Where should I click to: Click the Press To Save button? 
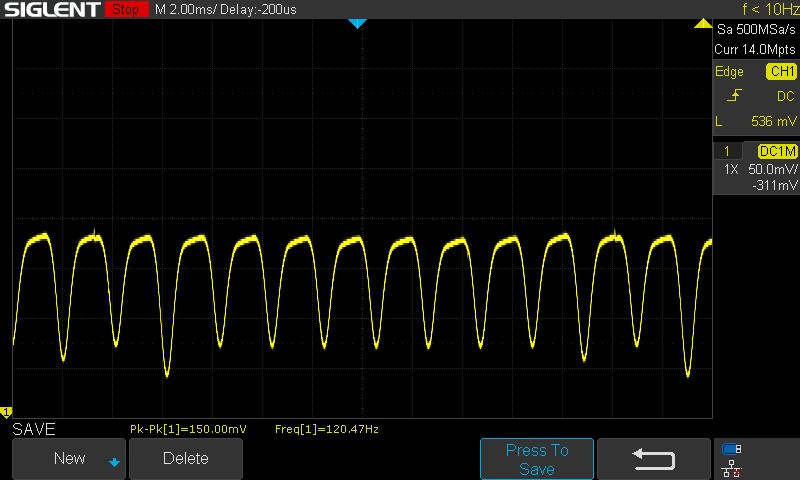pos(537,459)
